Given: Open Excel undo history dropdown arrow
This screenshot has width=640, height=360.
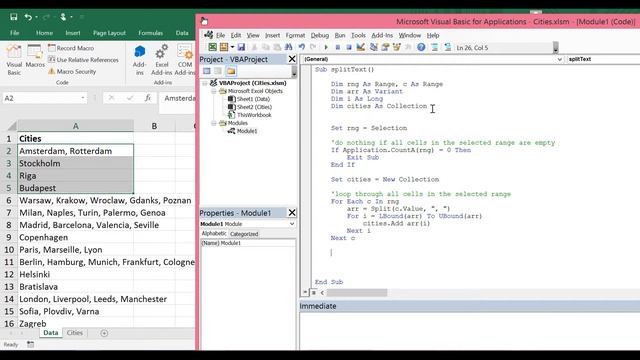Looking at the screenshot, I should point(36,17).
